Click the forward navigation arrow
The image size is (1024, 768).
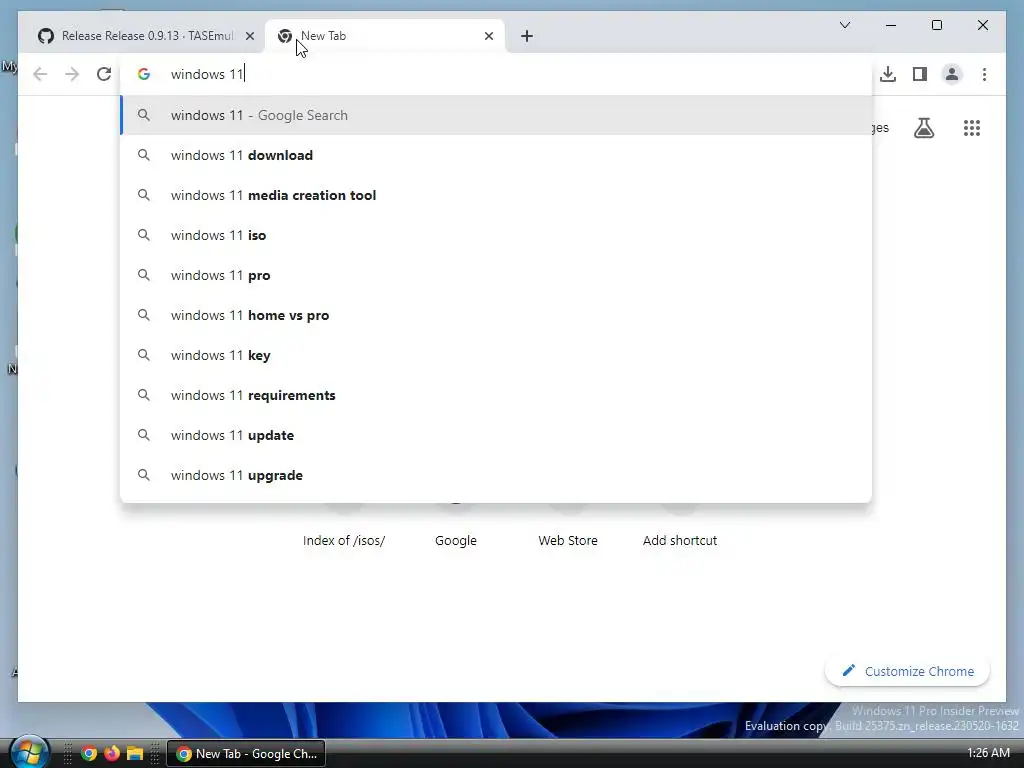72,74
